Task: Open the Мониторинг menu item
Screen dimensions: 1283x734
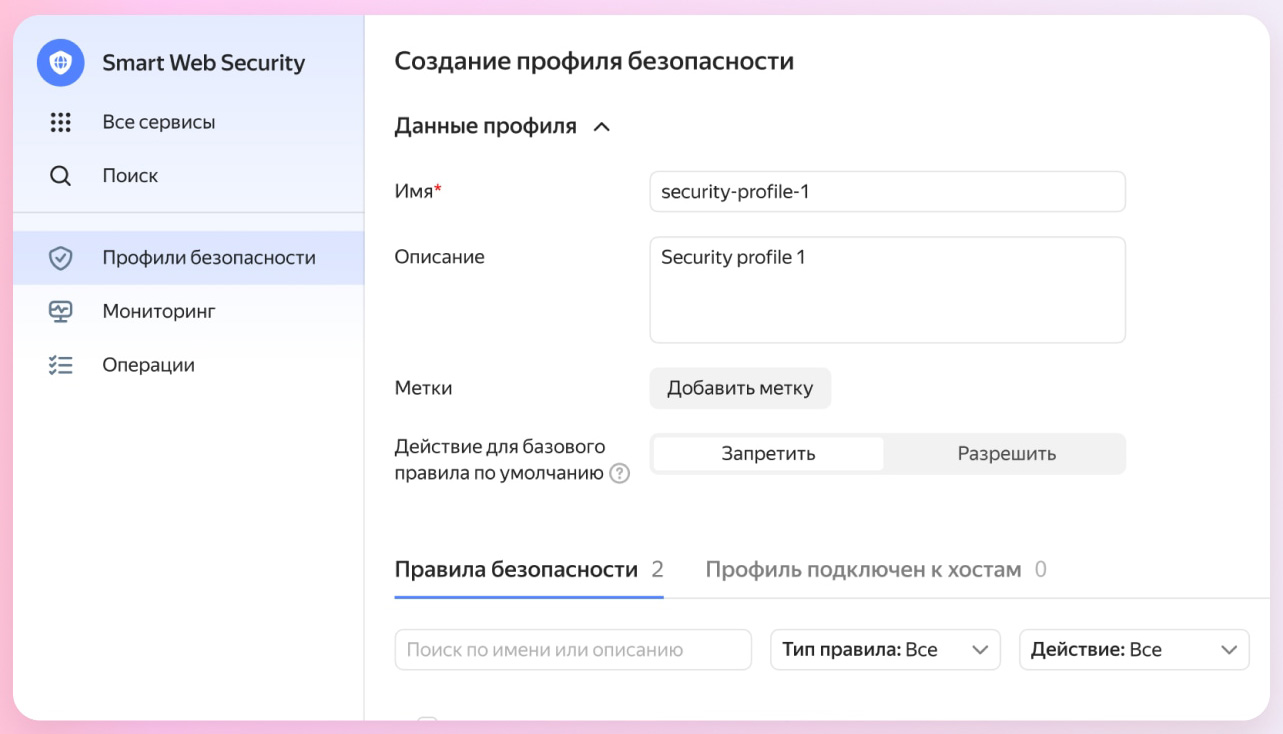Action: (159, 312)
